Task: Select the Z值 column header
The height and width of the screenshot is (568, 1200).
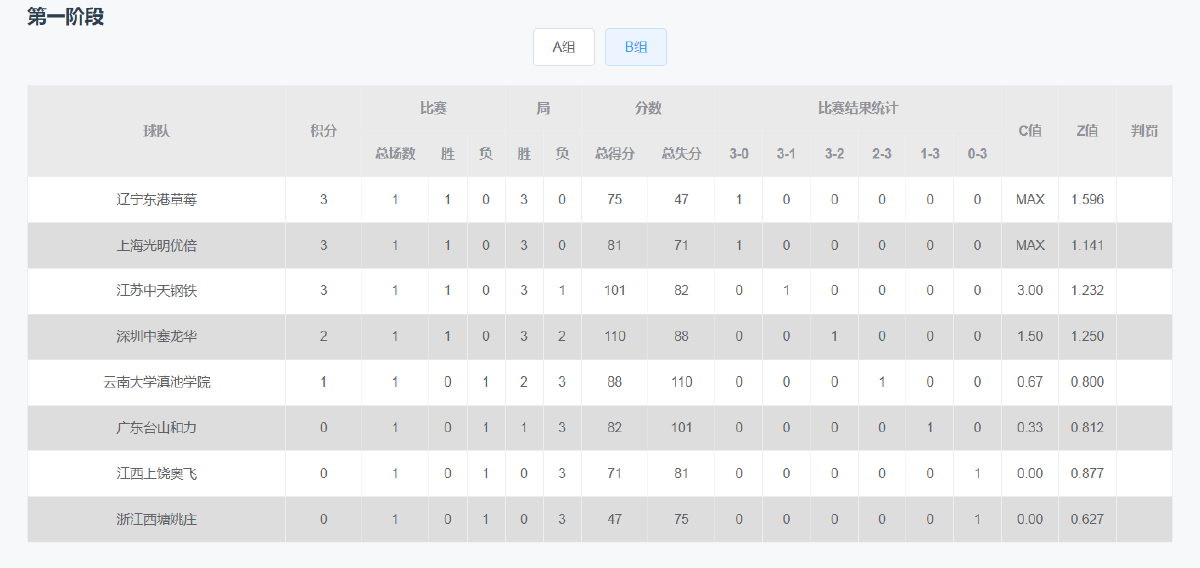Action: click(1087, 131)
